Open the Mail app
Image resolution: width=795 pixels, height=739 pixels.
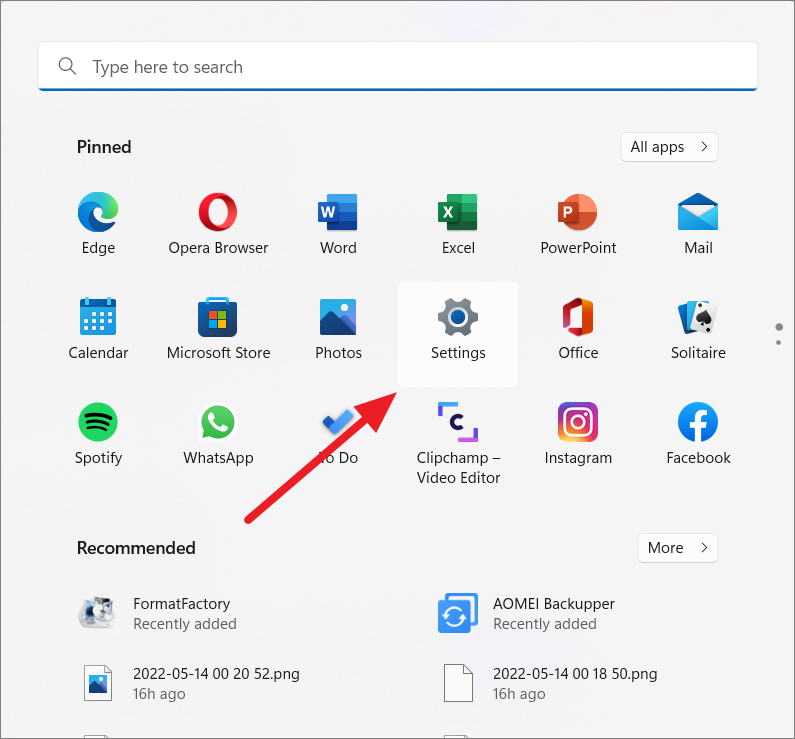click(x=698, y=224)
